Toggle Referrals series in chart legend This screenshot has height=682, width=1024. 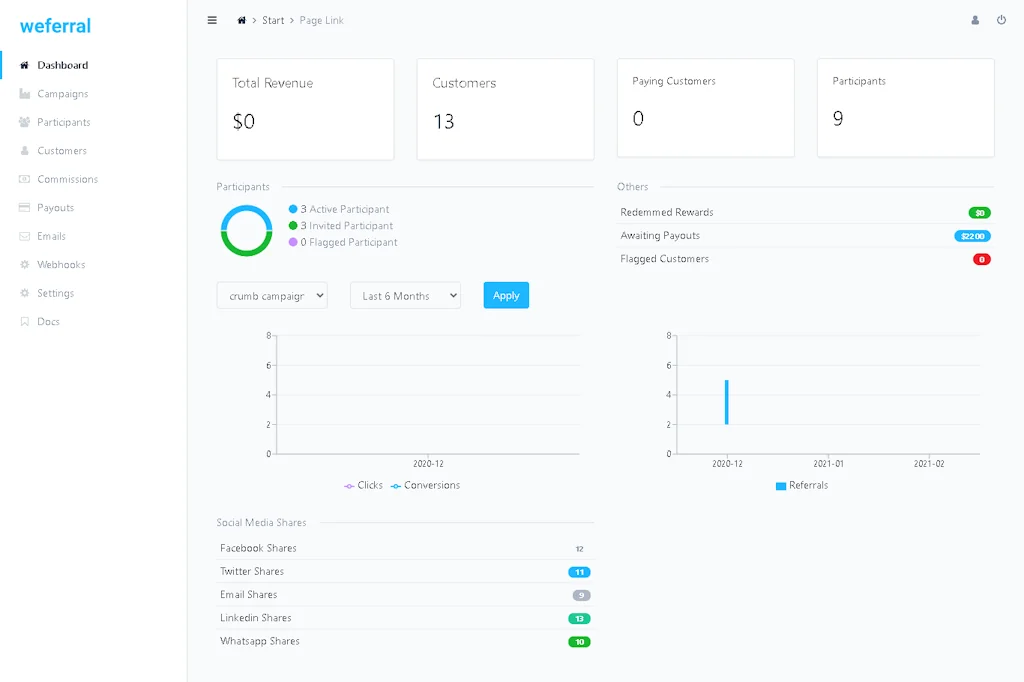point(801,485)
